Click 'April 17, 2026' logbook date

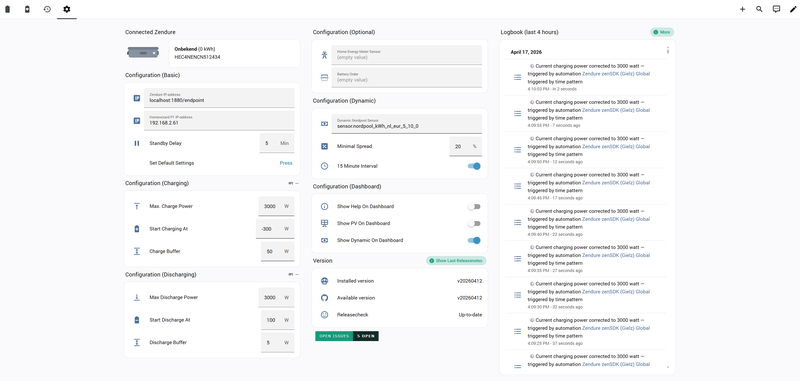click(x=526, y=52)
